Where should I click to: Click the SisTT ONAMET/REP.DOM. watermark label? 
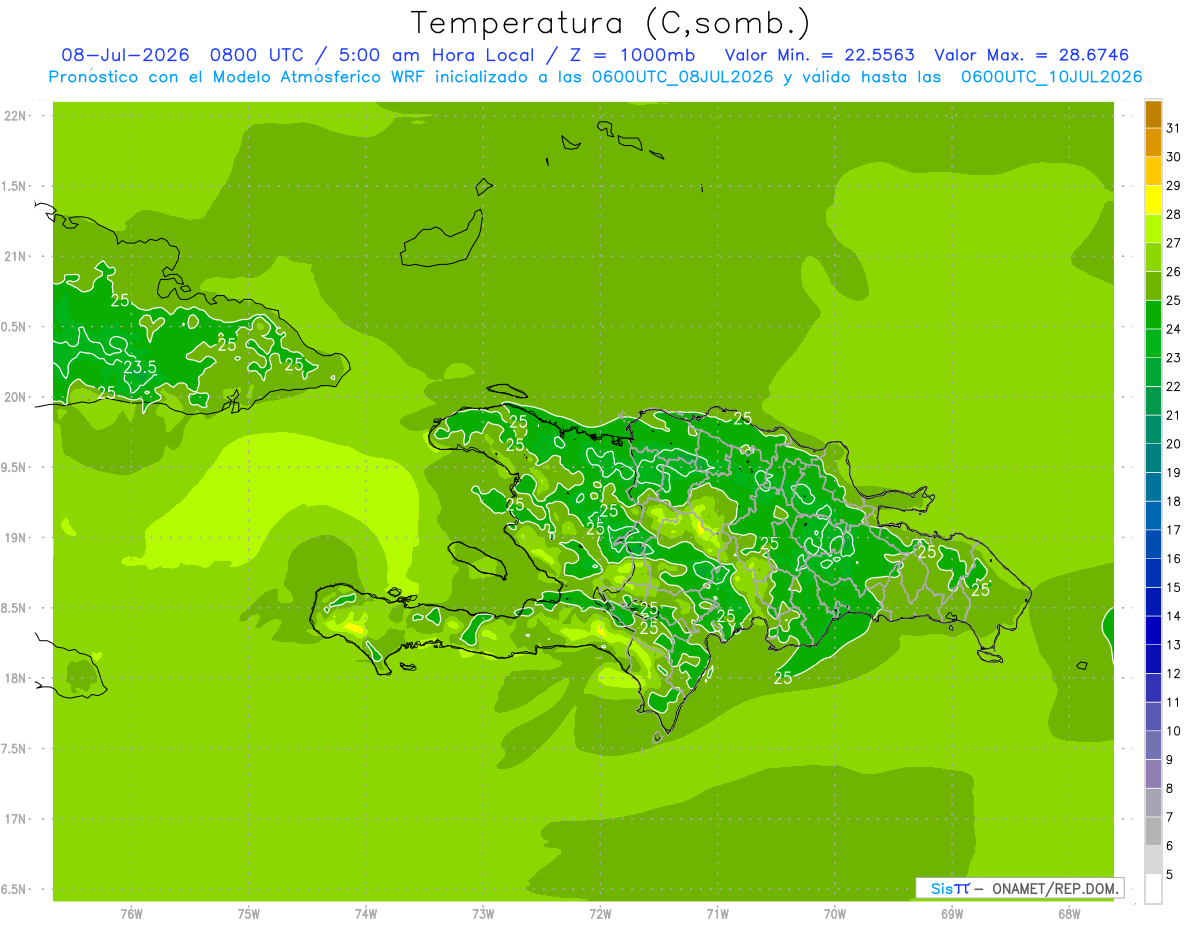[1019, 888]
